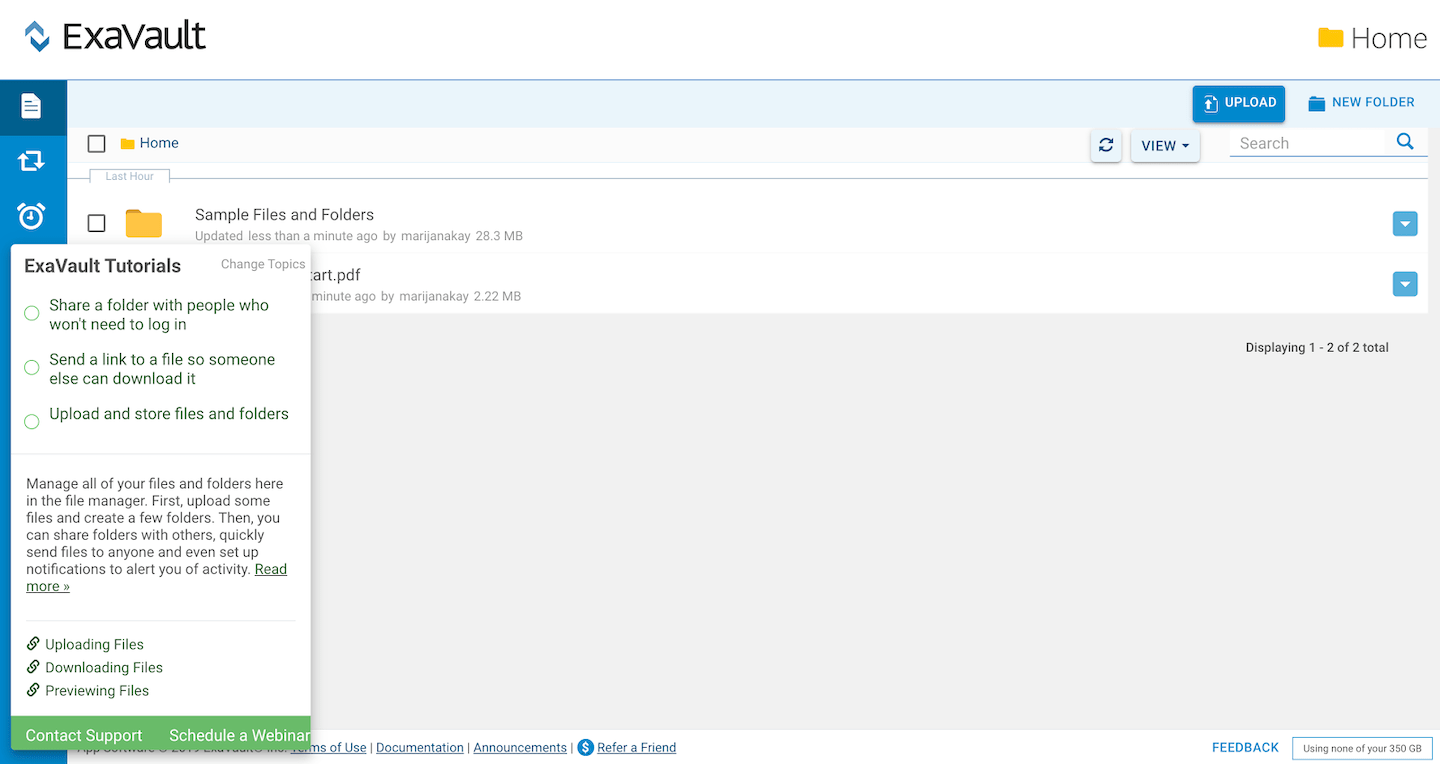Tick the select-all checkbox next to Home
This screenshot has height=764, width=1440.
pos(96,143)
